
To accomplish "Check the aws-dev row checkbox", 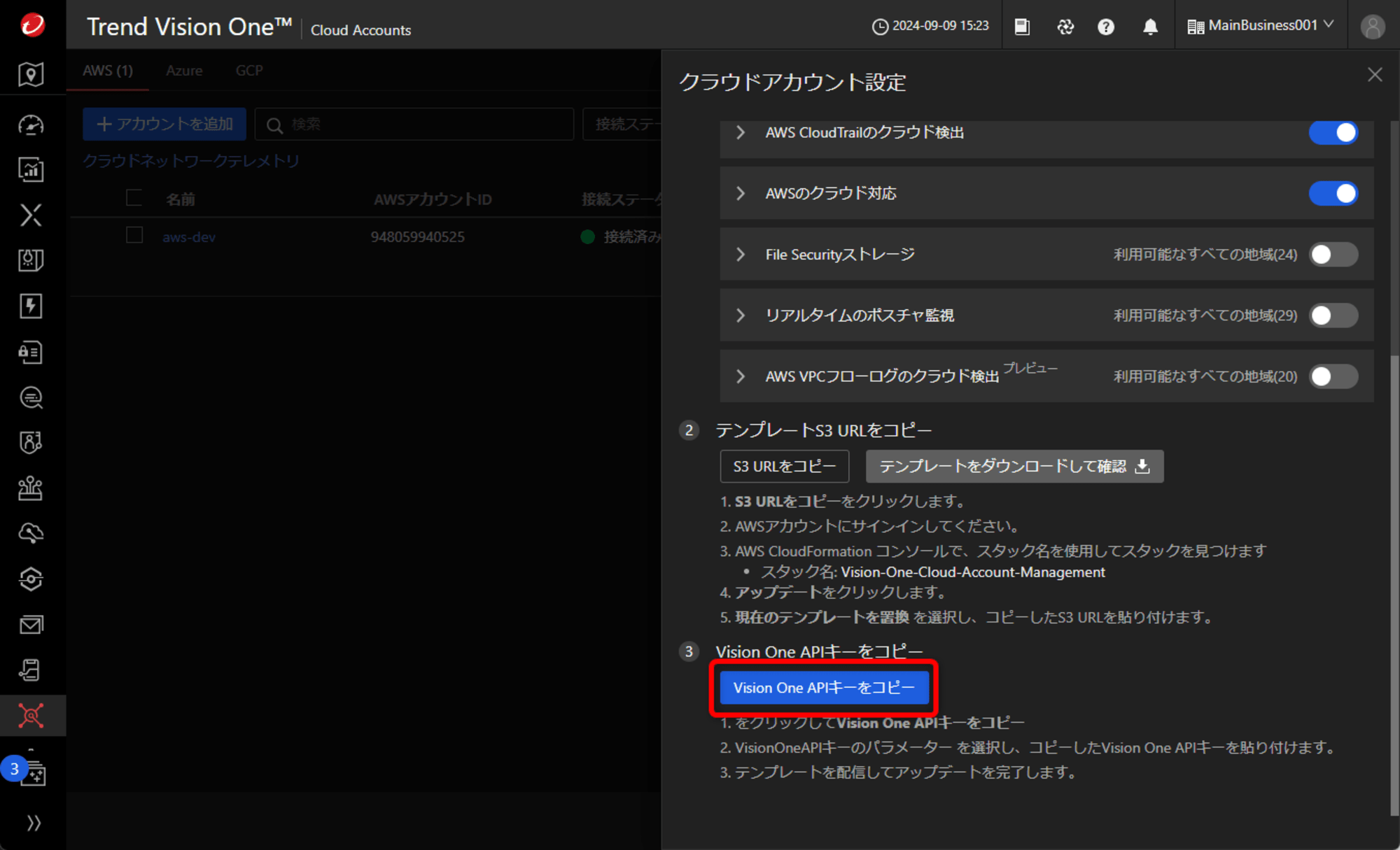I will point(134,235).
